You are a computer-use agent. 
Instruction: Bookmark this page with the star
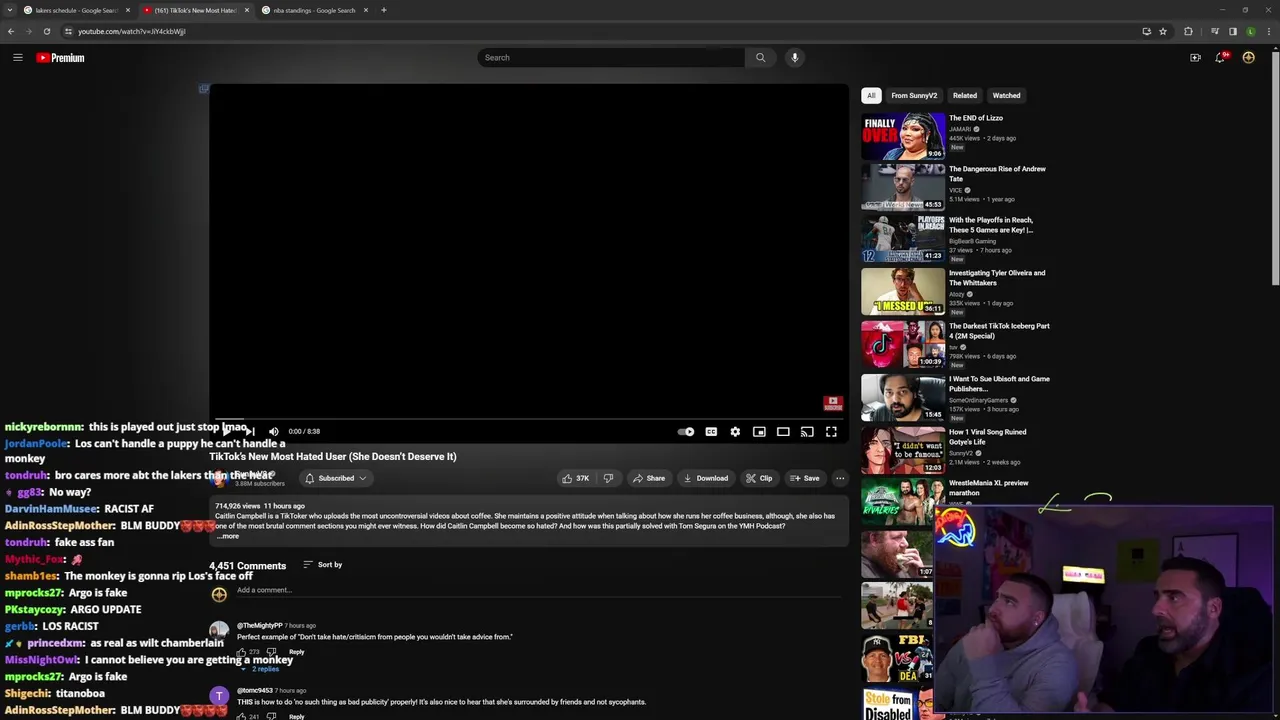point(1163,31)
